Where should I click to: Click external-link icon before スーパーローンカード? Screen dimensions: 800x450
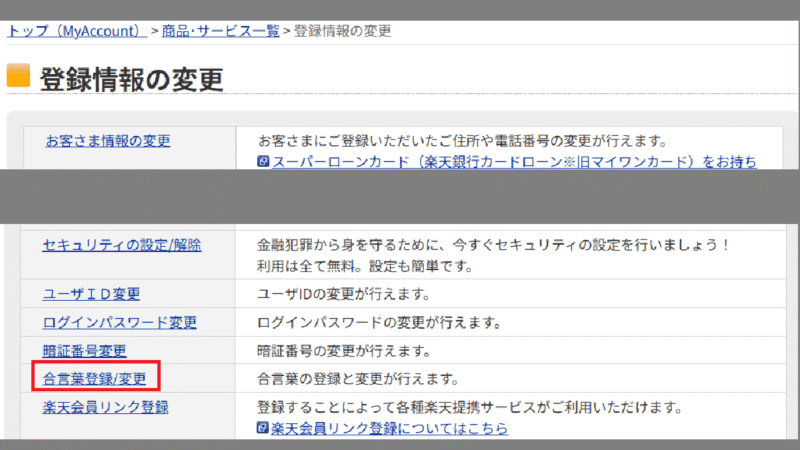(x=263, y=162)
